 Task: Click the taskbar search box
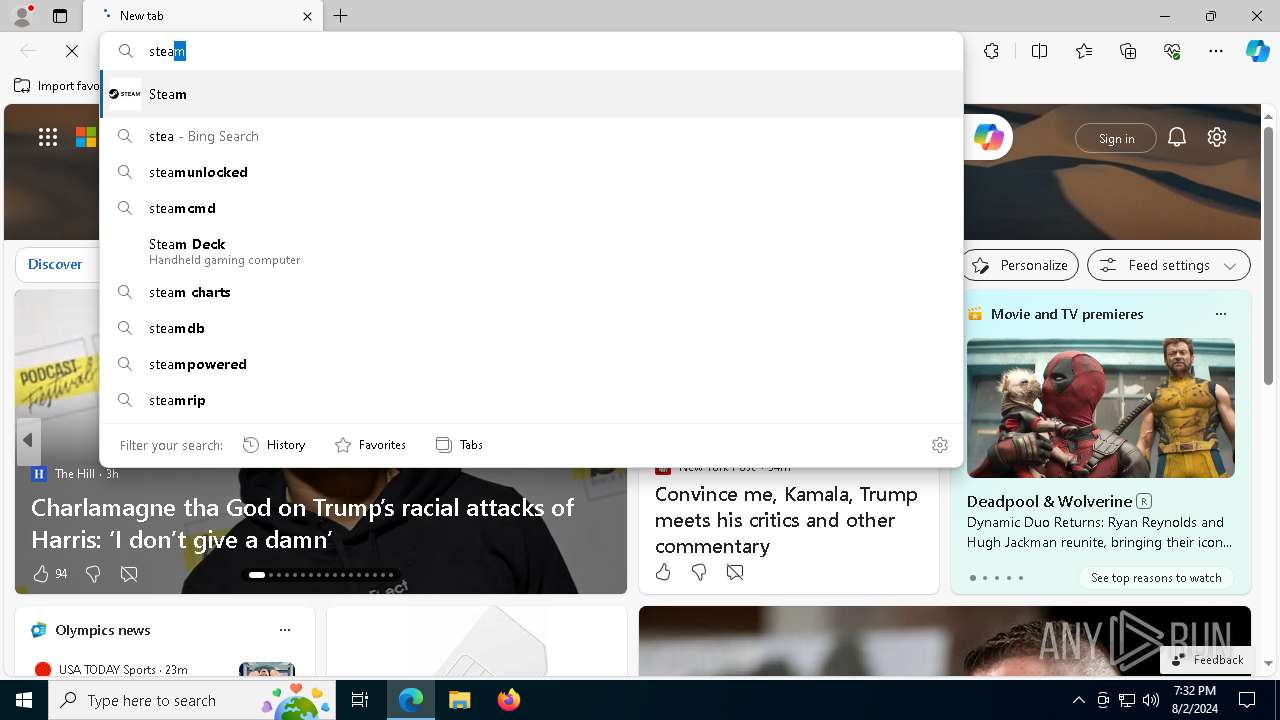point(193,700)
